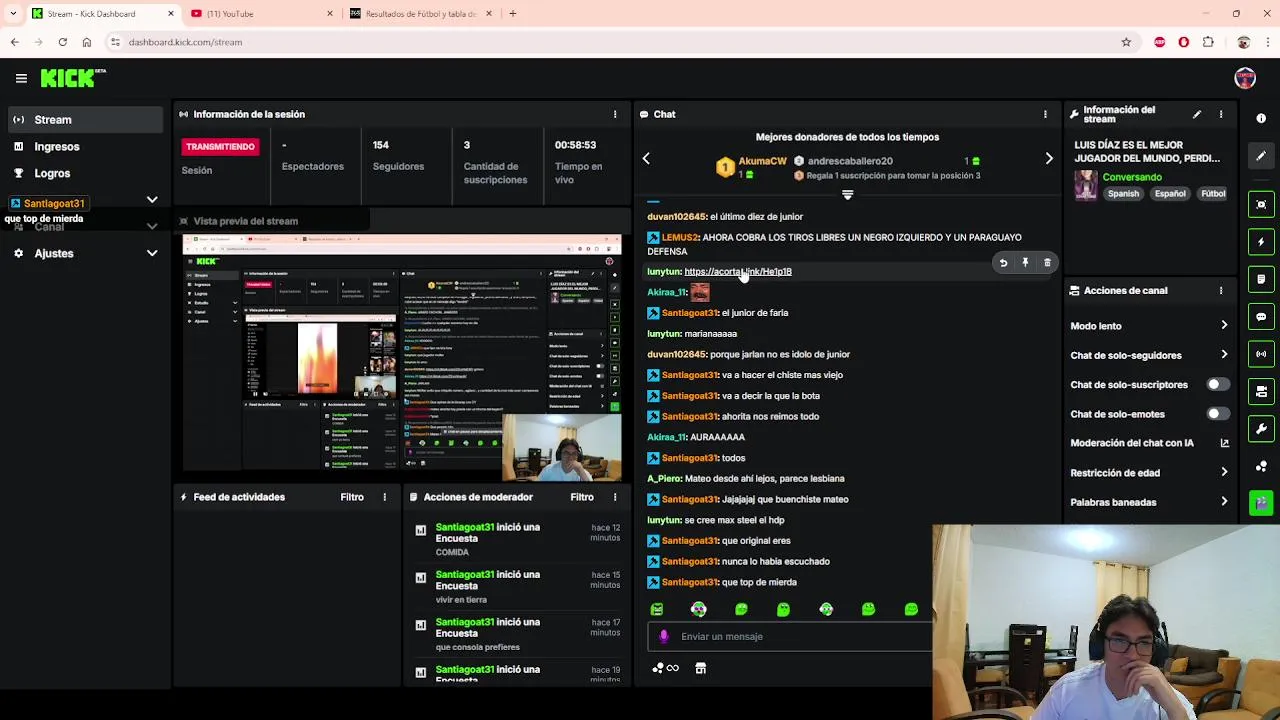Go to the Stream sidebar item

click(85, 120)
